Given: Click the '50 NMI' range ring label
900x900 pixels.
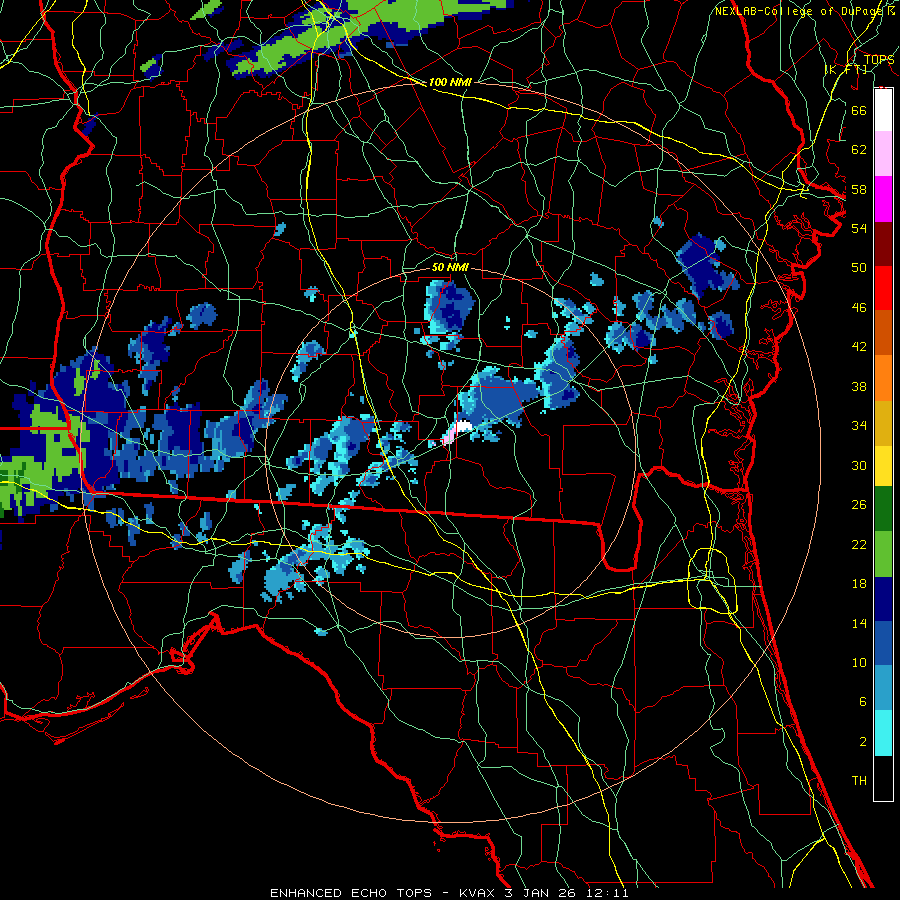Looking at the screenshot, I should [450, 268].
